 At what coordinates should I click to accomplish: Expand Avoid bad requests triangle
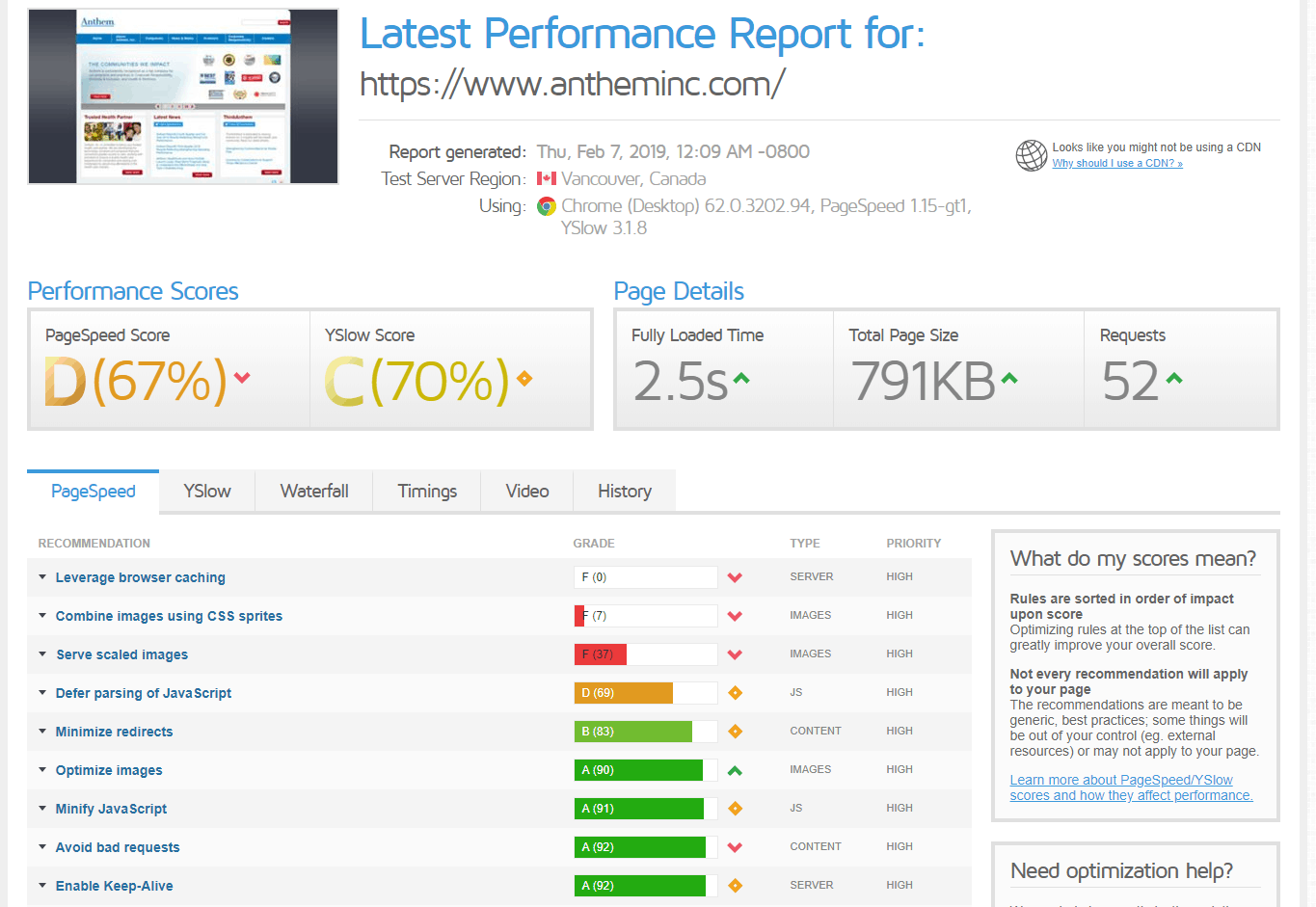[x=42, y=846]
